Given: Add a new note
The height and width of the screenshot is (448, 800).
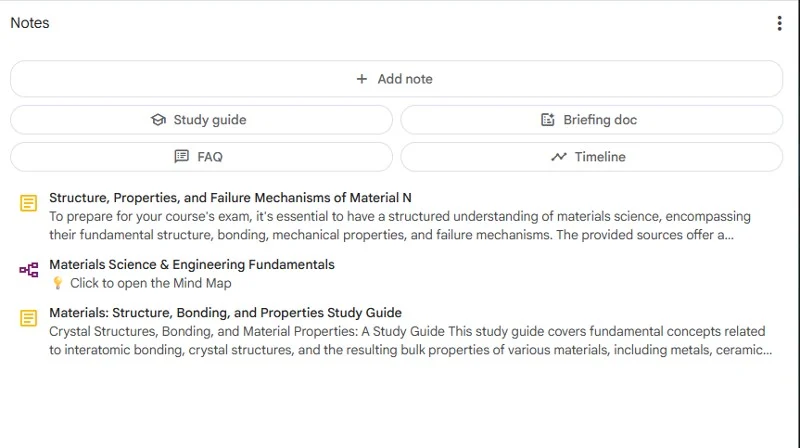Looking at the screenshot, I should click(x=396, y=79).
